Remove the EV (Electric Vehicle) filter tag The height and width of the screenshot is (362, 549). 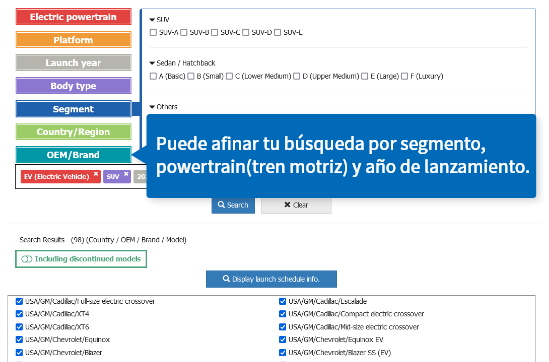(96, 174)
